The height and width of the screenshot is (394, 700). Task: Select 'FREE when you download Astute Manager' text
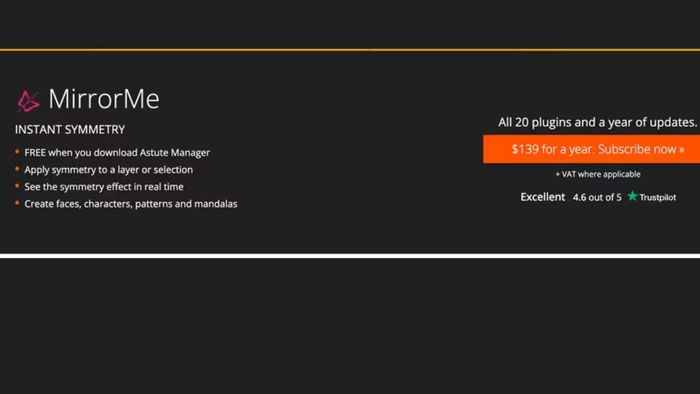point(117,153)
